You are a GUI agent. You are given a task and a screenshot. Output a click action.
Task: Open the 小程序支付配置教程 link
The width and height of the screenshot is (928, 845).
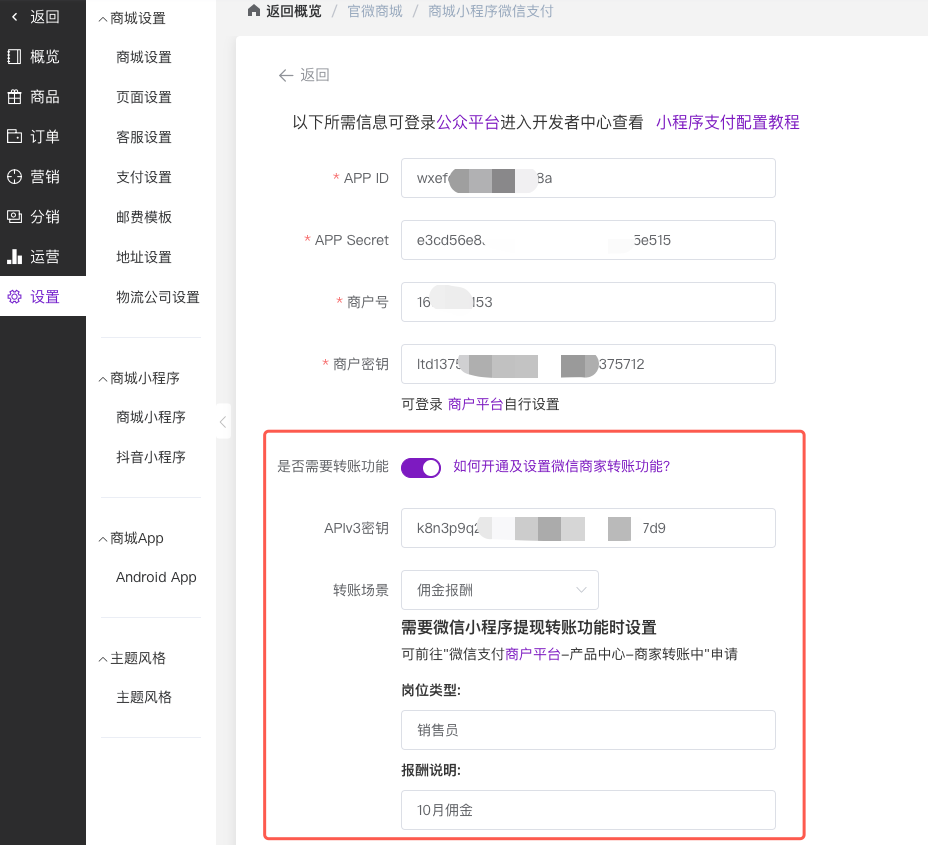pyautogui.click(x=727, y=122)
